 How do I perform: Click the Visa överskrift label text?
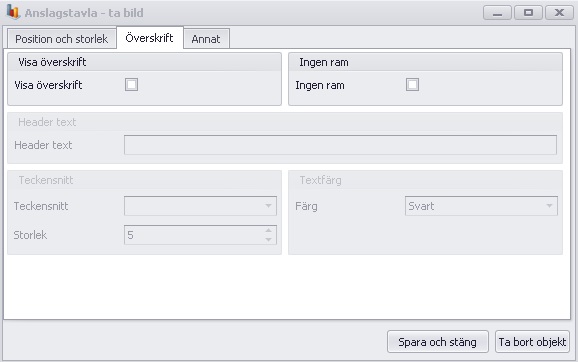tap(48, 85)
